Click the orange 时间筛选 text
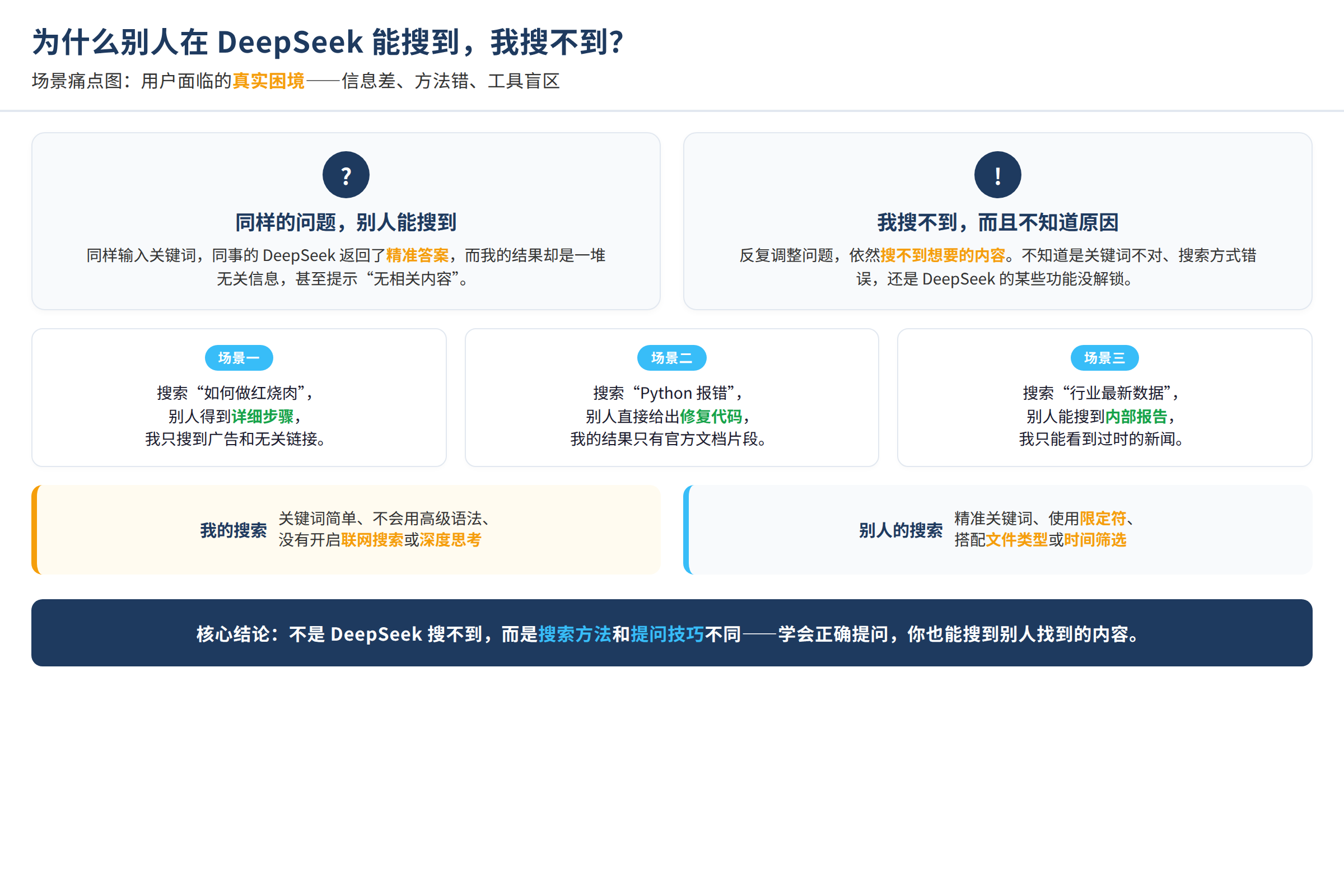Viewport: 1344px width, 896px height. point(1095,540)
